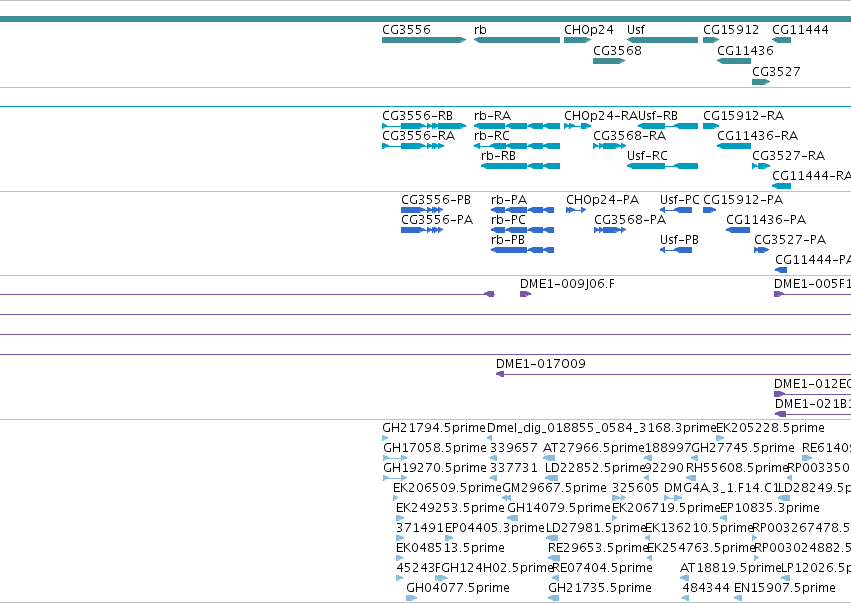Click the CHOp24-PA coding glyph
The width and height of the screenshot is (851, 603).
pos(576,210)
